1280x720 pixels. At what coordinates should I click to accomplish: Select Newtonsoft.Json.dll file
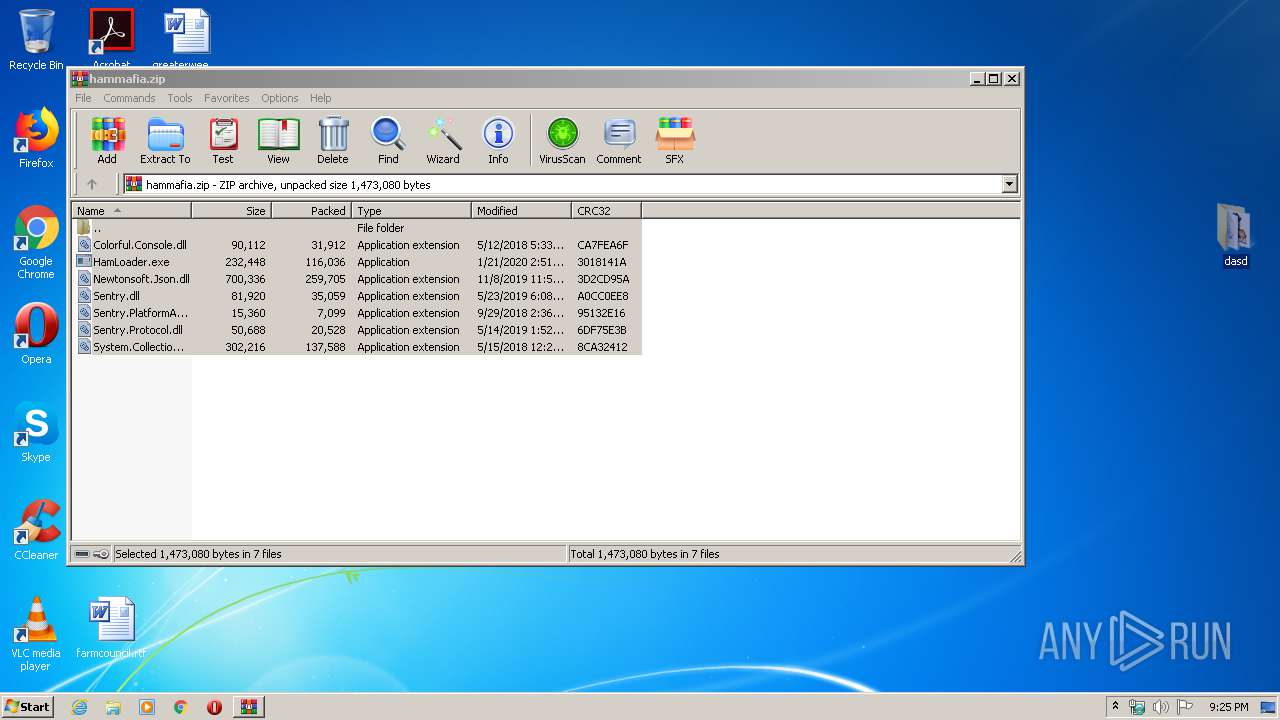point(357,279)
